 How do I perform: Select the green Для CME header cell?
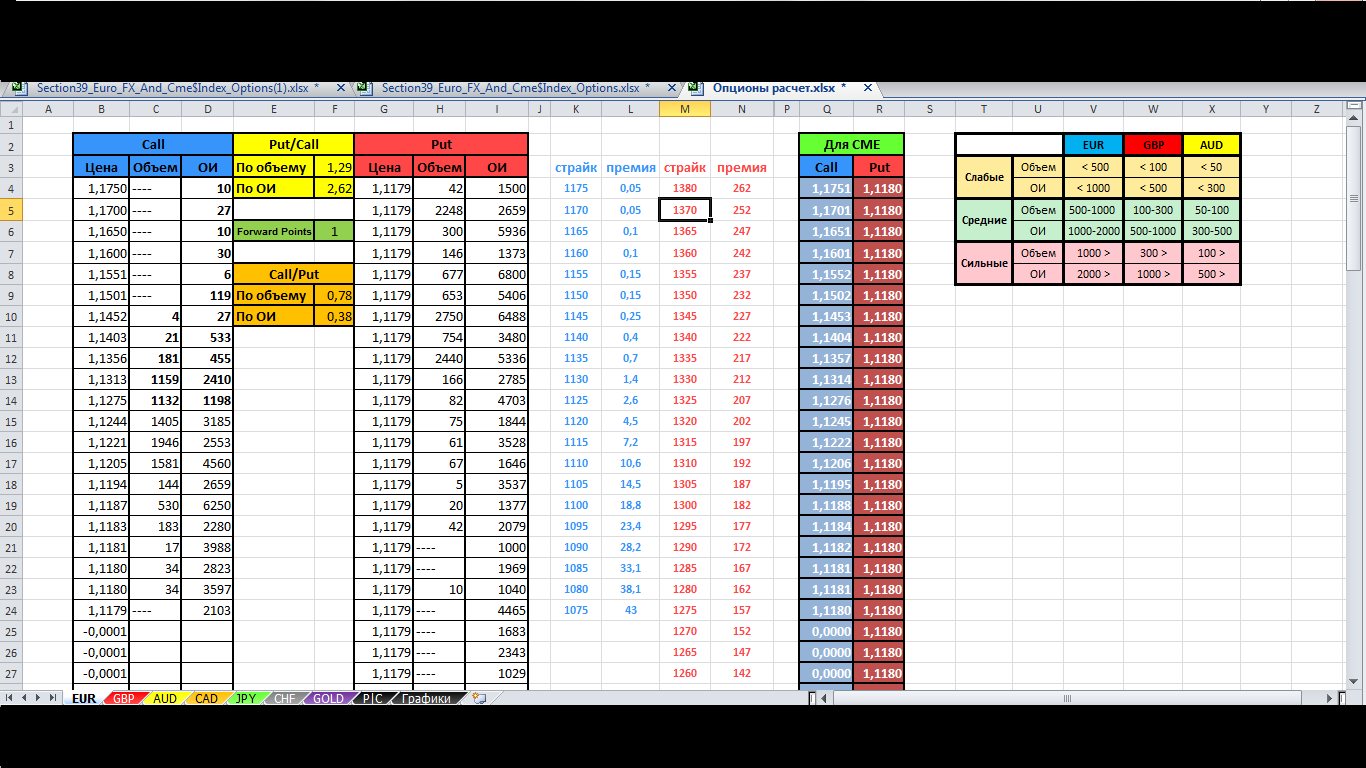point(852,144)
